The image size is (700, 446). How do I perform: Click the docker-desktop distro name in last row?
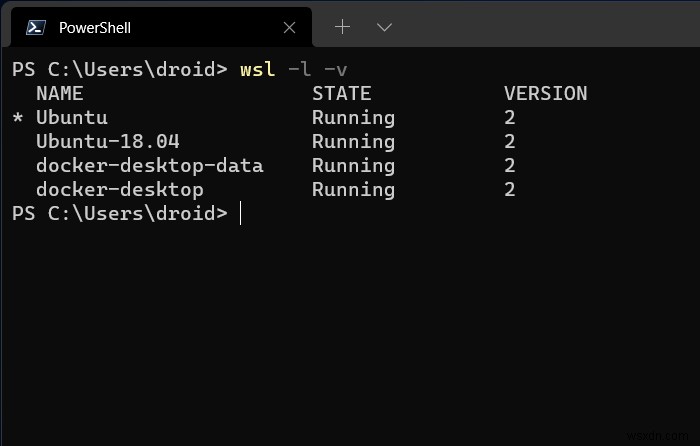119,189
